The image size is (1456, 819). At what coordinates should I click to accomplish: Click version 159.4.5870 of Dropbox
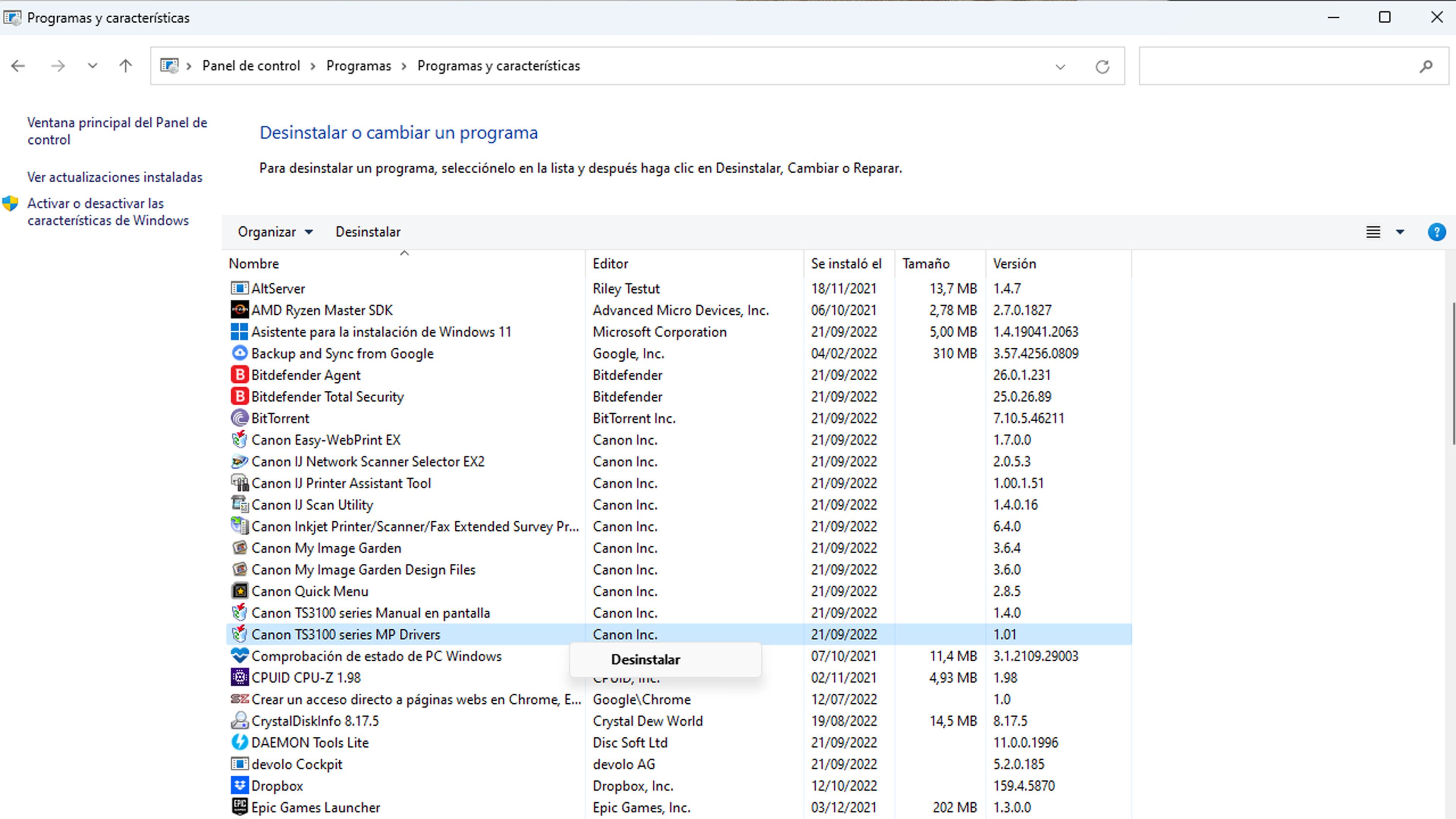coord(1024,786)
